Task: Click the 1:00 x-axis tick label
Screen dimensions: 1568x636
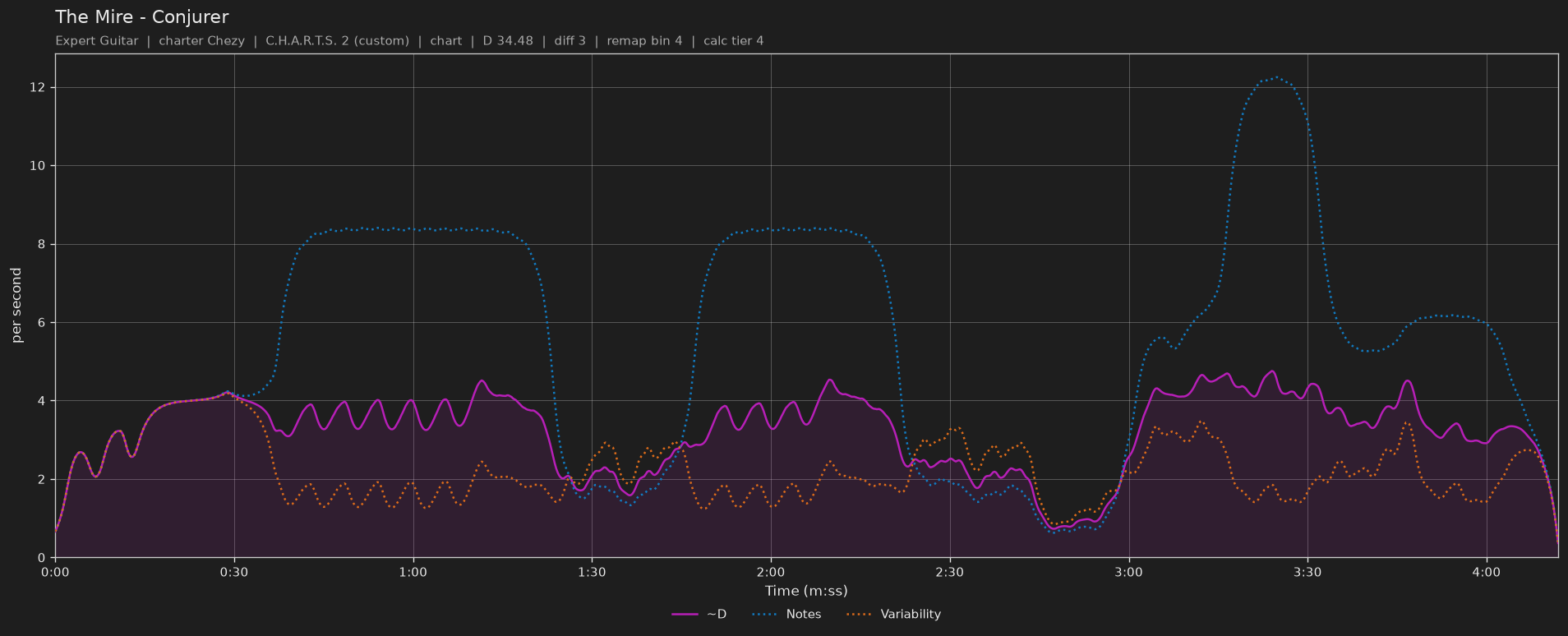Action: (413, 572)
